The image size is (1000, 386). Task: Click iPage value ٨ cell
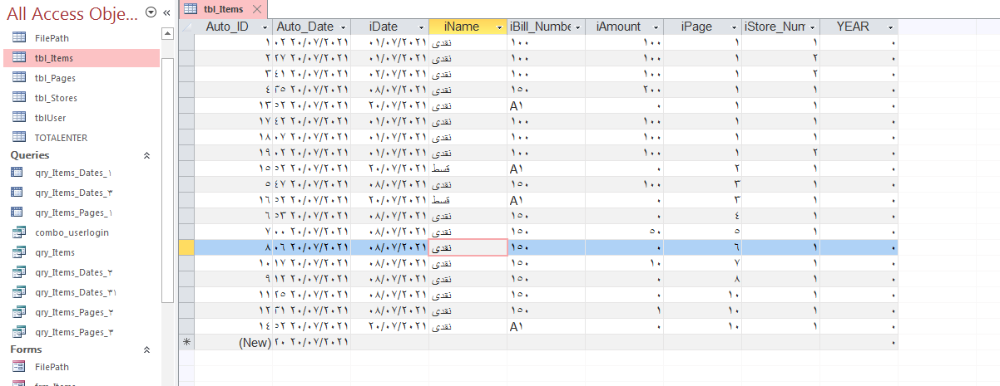click(702, 279)
